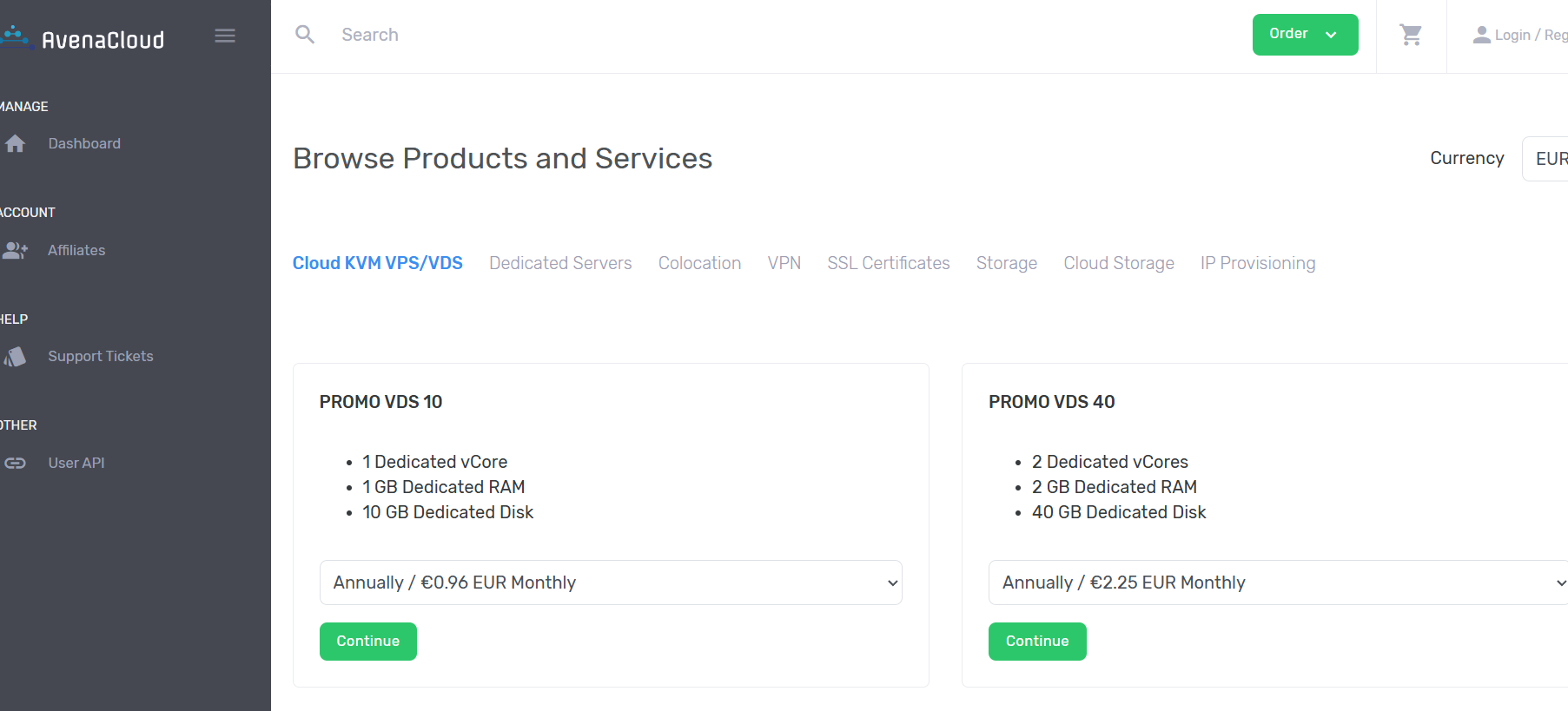Click the AvenaCloud logo icon
The height and width of the screenshot is (711, 1568).
coord(16,37)
